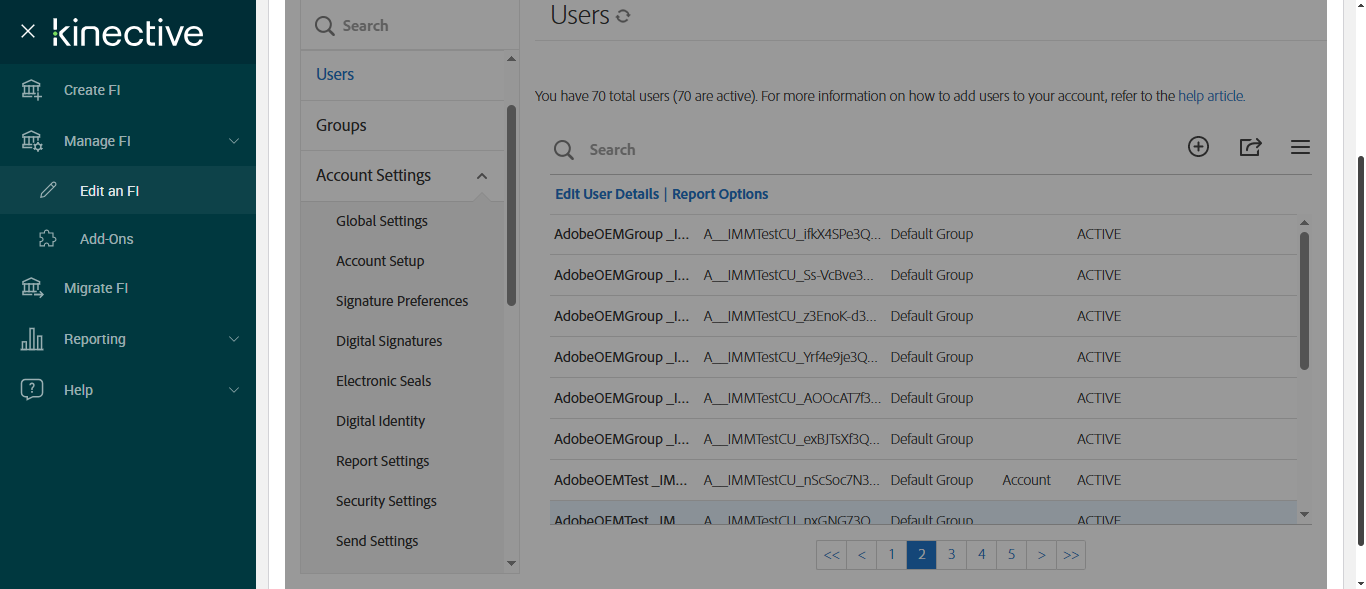
Task: Open the hamburger options menu icon
Action: pos(1300,148)
